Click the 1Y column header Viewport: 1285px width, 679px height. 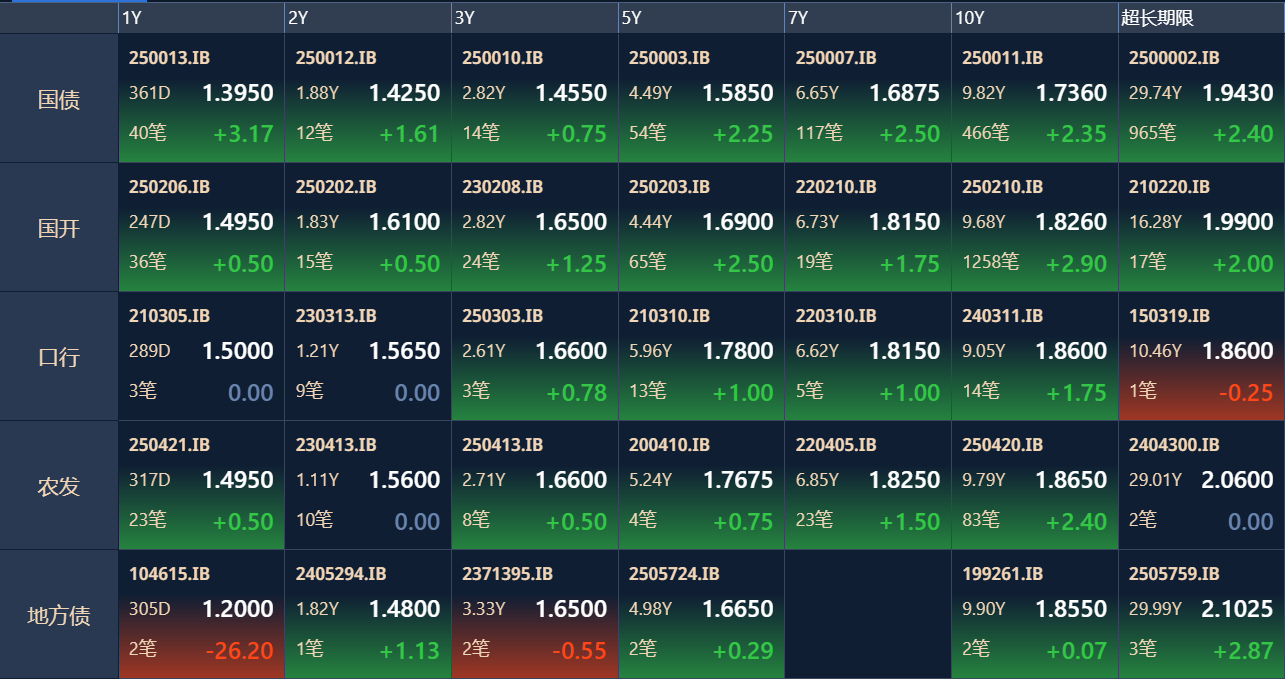(201, 18)
